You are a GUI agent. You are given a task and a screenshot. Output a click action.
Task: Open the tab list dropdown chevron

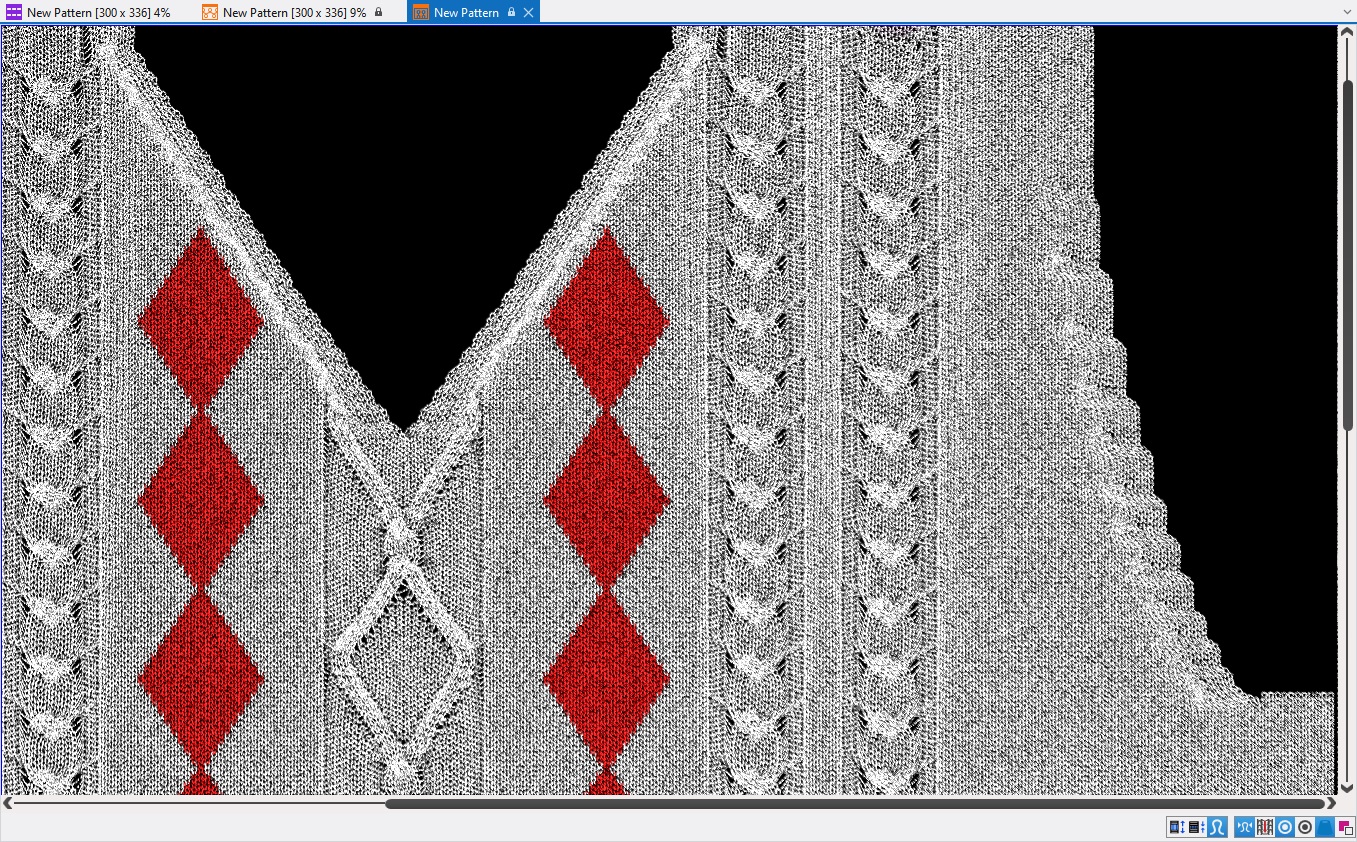[1346, 13]
